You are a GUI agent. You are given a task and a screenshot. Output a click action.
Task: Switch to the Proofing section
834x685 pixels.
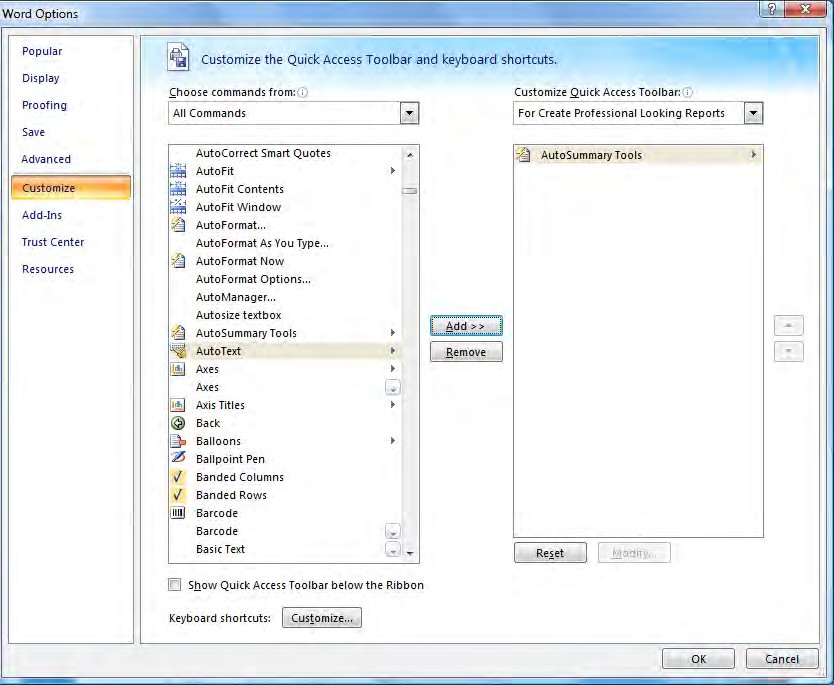click(44, 105)
